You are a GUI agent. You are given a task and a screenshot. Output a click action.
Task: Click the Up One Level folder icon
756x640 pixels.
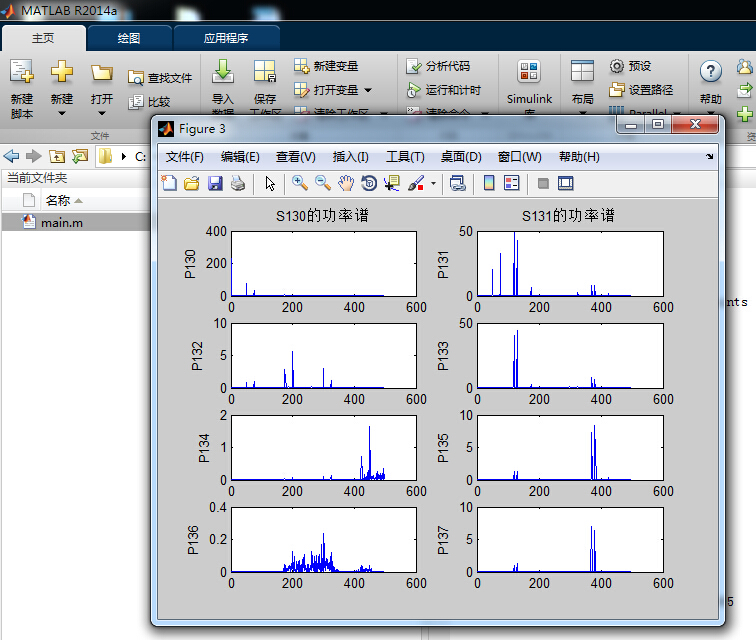point(57,156)
